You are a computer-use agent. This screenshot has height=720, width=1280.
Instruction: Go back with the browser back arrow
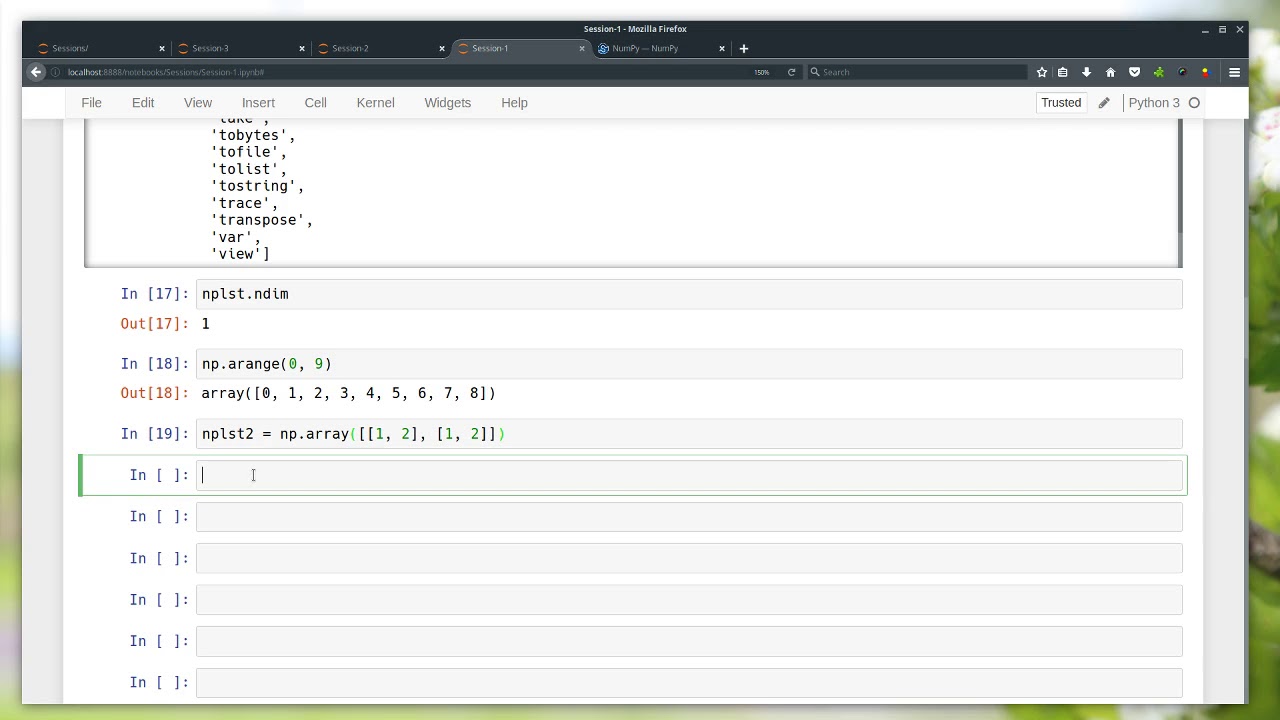[x=36, y=72]
